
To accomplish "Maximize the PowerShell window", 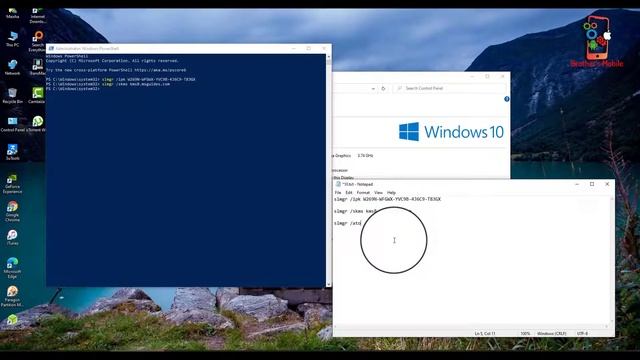I will pyautogui.click(x=309, y=48).
